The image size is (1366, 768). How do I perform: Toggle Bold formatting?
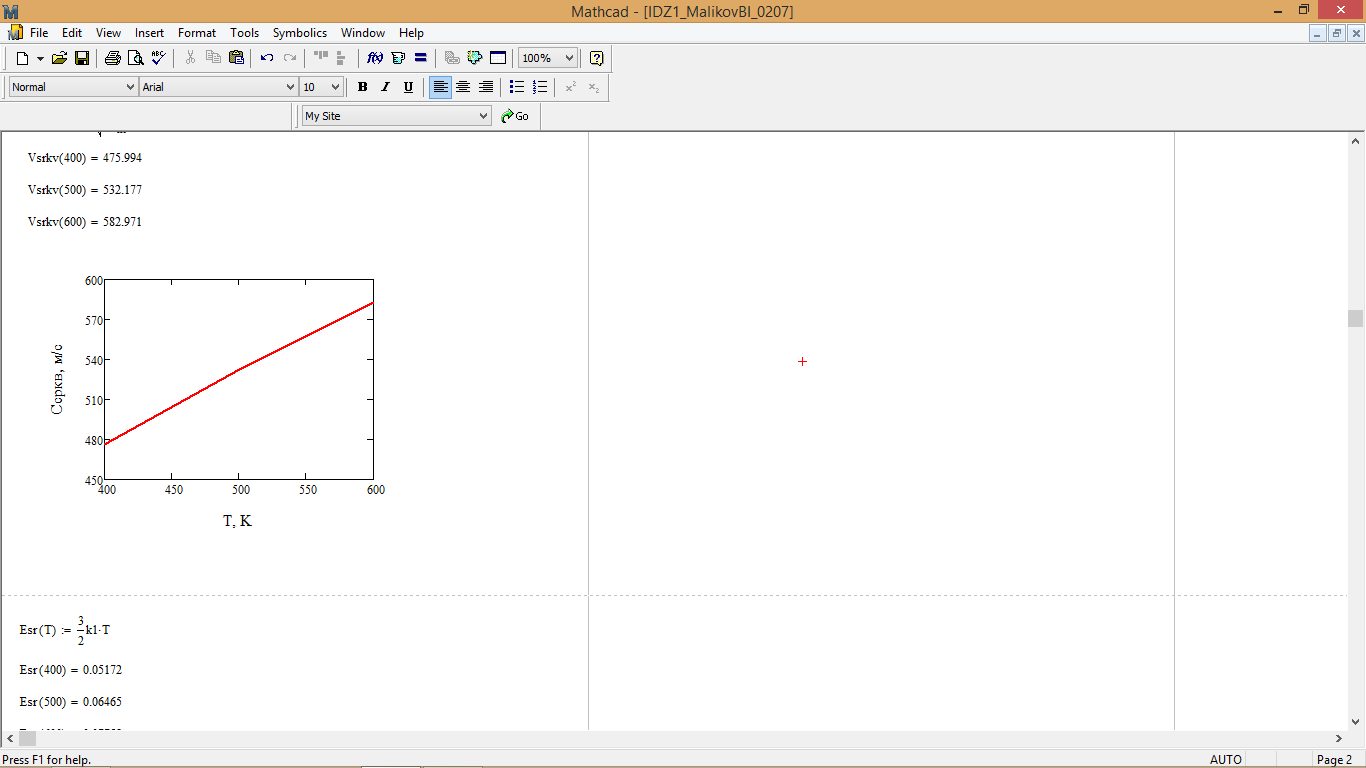point(362,87)
